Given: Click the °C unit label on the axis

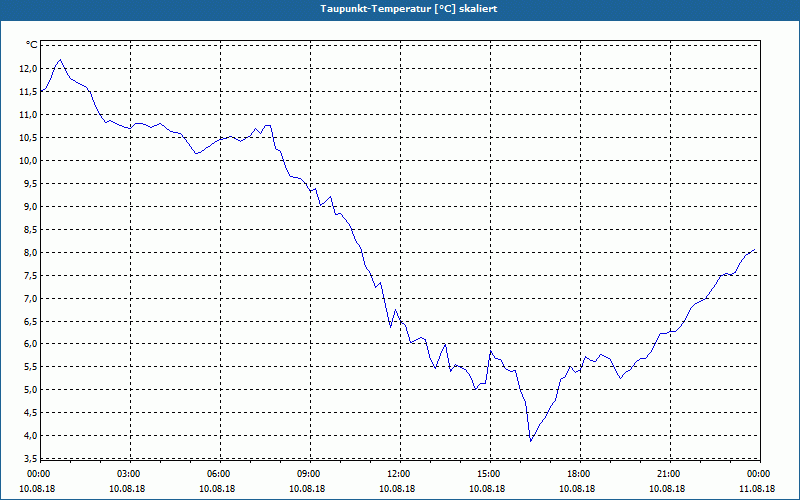Looking at the screenshot, I should pyautogui.click(x=32, y=45).
